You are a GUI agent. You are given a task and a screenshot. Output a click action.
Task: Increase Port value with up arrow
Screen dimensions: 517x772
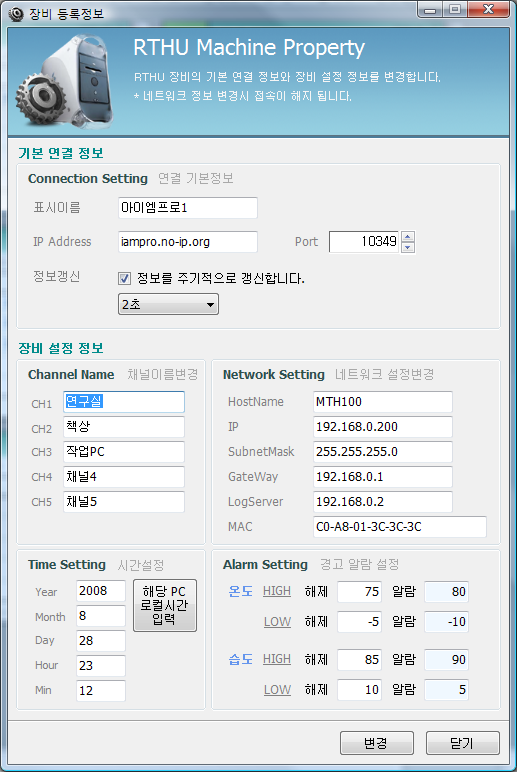[408, 237]
